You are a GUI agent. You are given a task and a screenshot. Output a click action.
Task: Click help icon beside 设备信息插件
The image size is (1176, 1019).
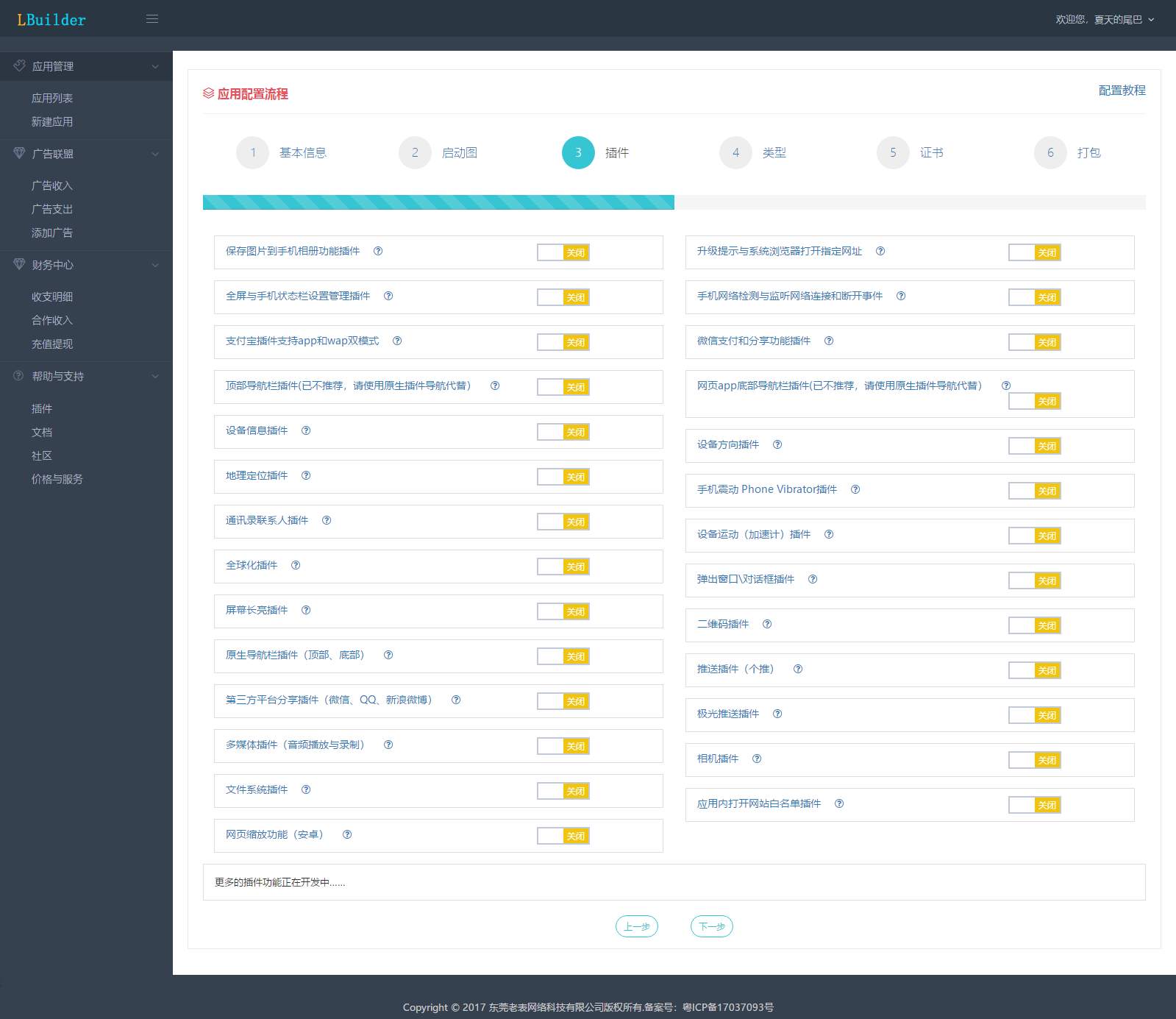(x=306, y=430)
